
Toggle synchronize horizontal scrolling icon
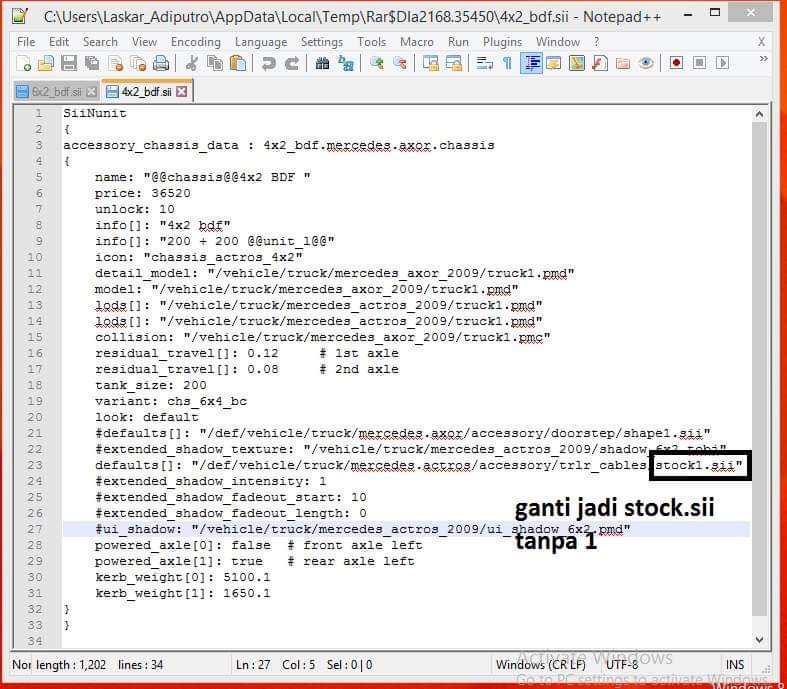point(454,63)
